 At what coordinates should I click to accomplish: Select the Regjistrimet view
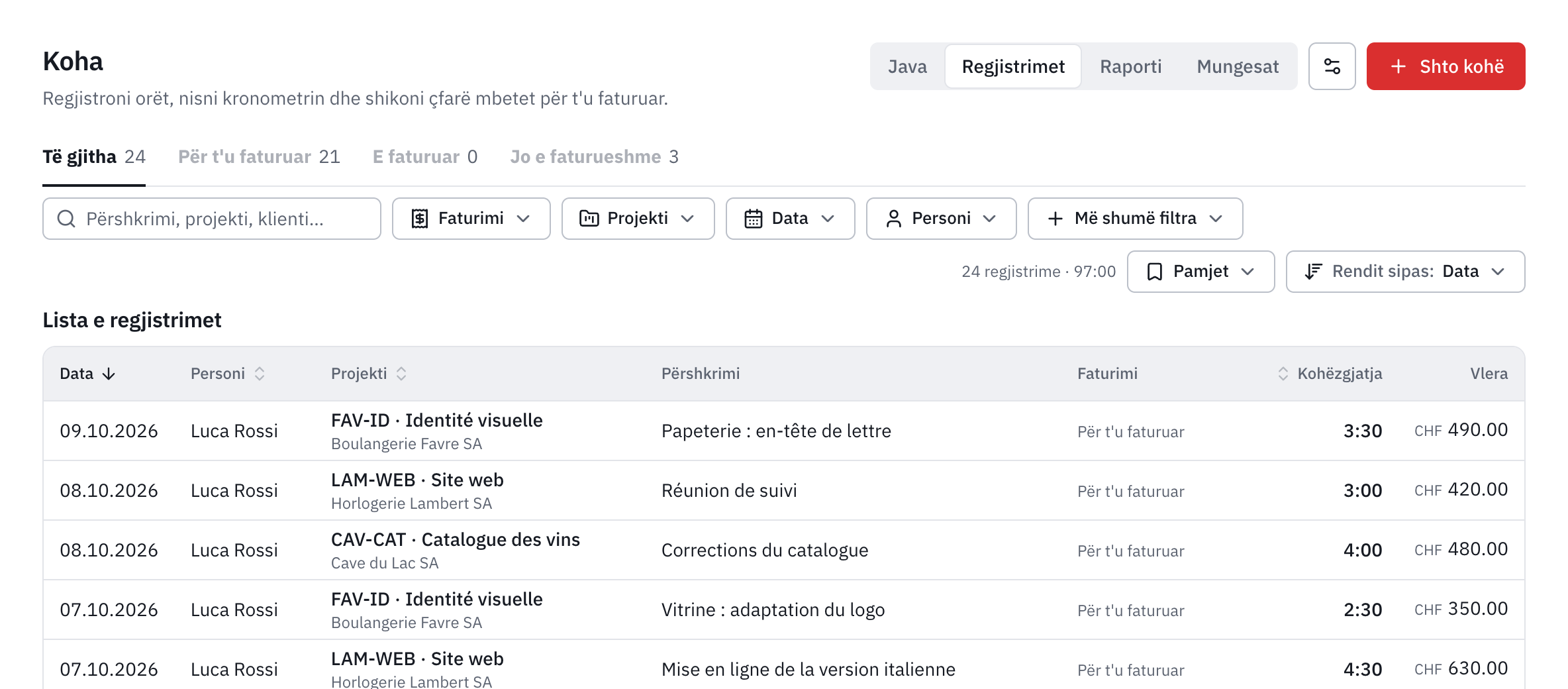pyautogui.click(x=1013, y=66)
